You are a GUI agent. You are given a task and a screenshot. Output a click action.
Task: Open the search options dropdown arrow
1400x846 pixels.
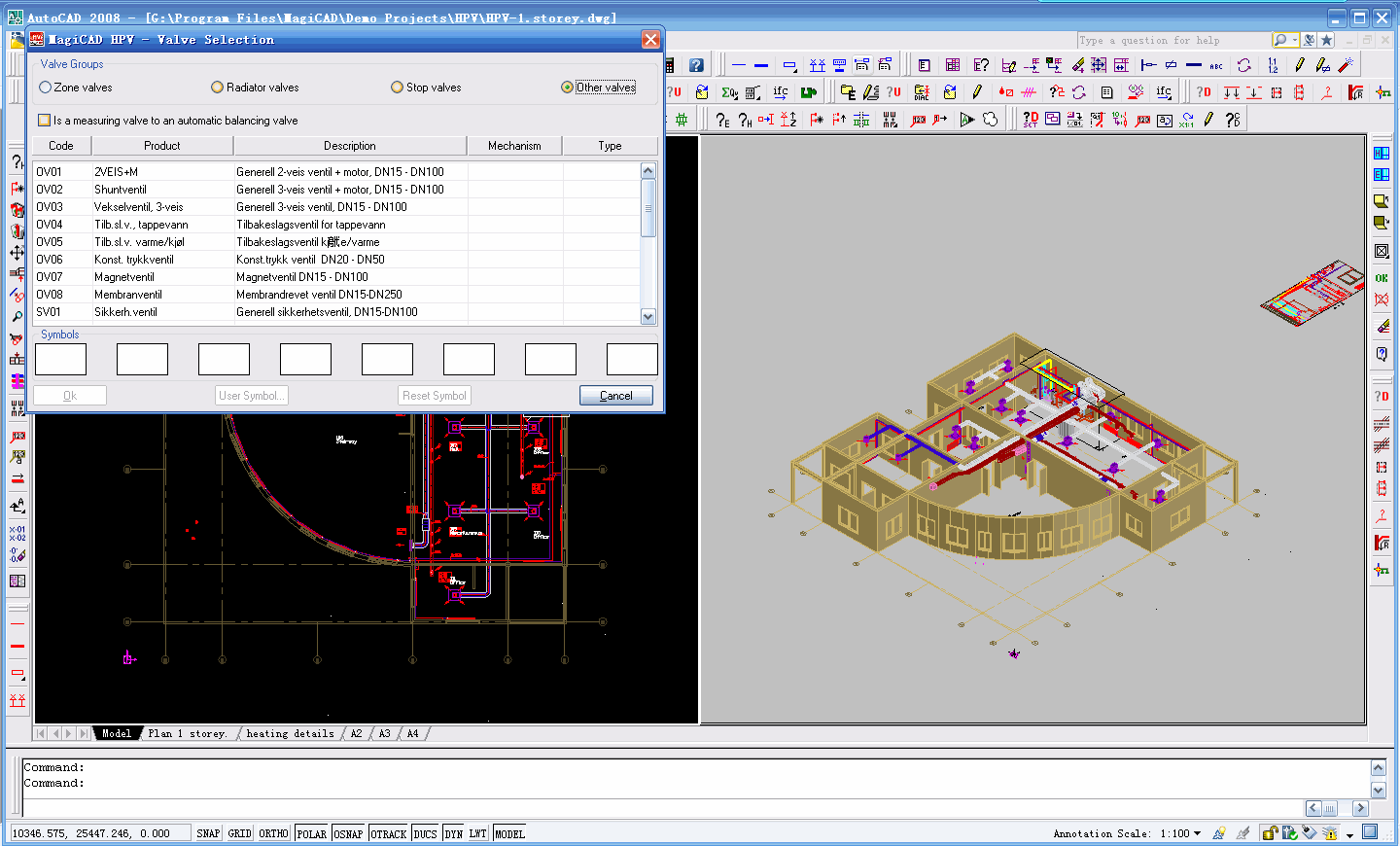[x=1295, y=40]
